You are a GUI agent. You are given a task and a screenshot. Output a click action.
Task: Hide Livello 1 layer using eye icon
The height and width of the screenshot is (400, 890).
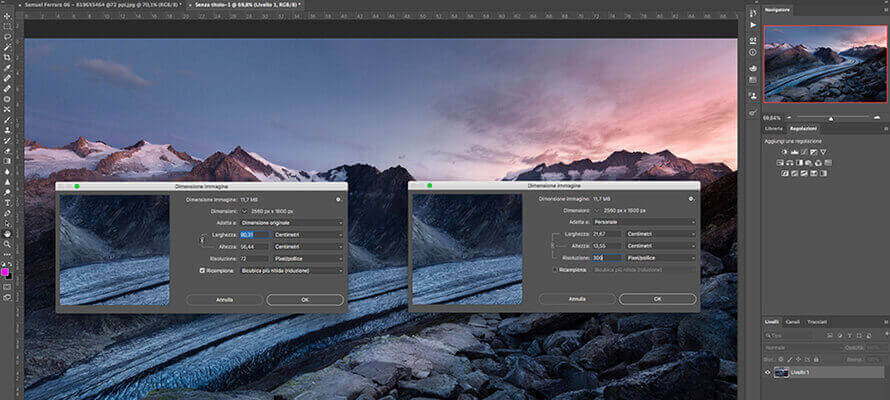[x=768, y=373]
